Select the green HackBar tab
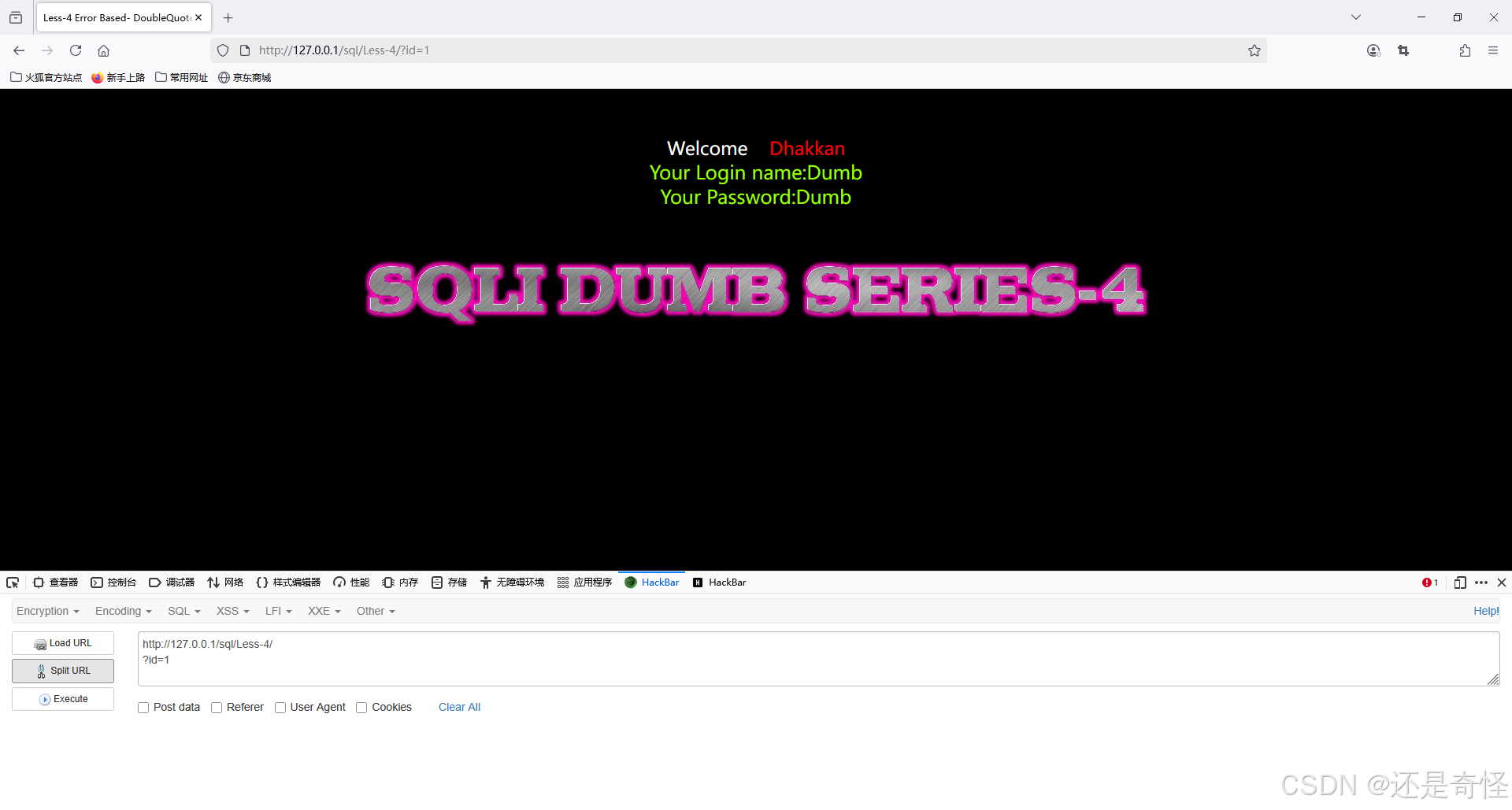Image resolution: width=1512 pixels, height=810 pixels. (x=652, y=583)
